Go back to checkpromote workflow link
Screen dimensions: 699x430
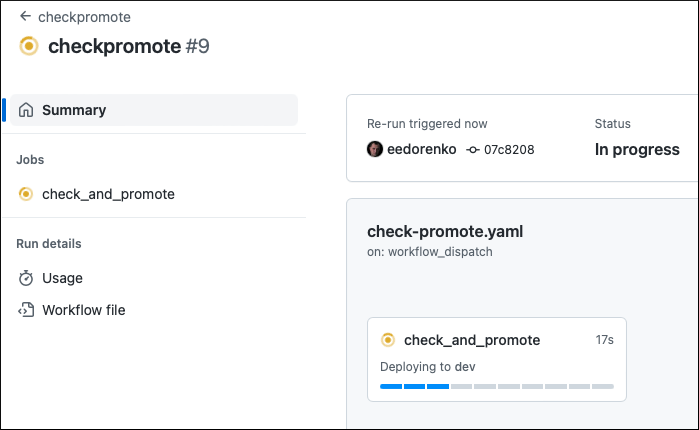(84, 17)
